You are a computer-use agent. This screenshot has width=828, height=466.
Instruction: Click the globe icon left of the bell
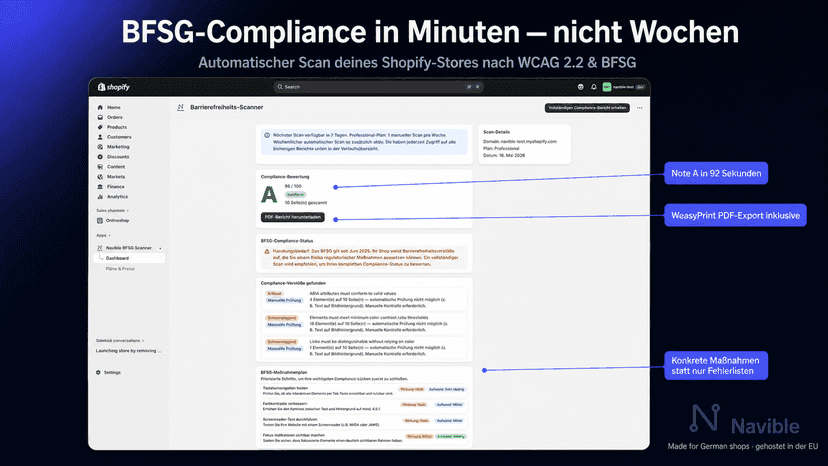coord(580,87)
